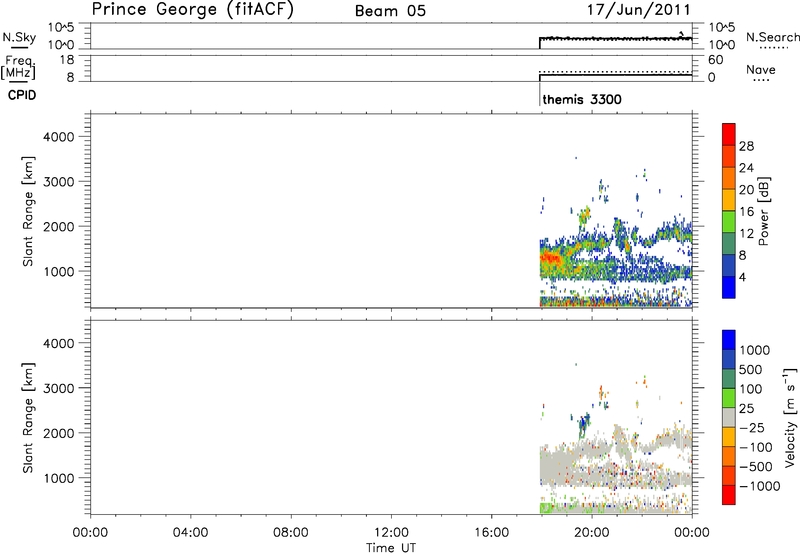Image resolution: width=800 pixels, height=554 pixels.
Task: Click the '18' tick on the frequency axis
Action: coord(67,60)
